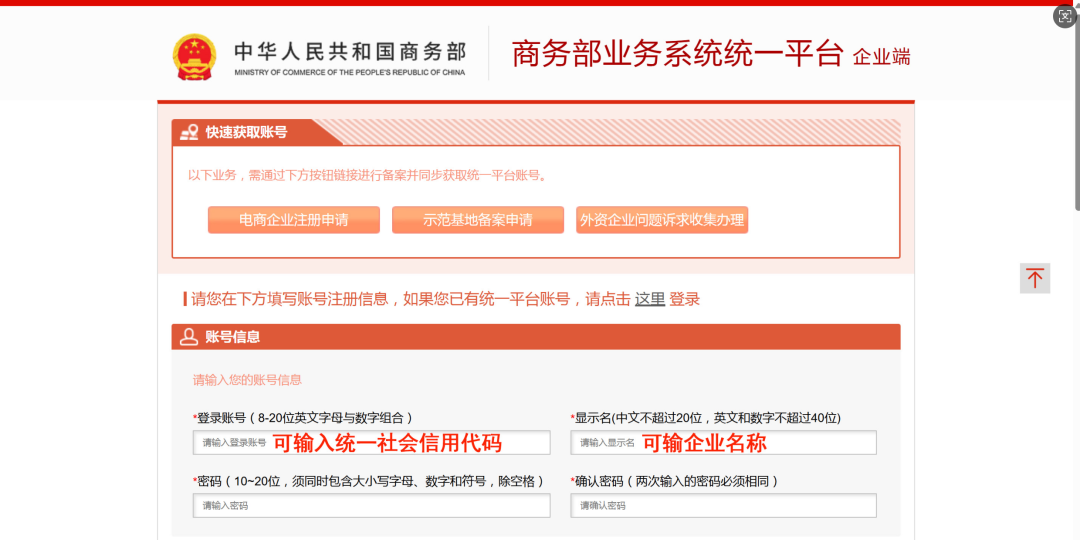This screenshot has height=540, width=1080.
Task: Click the 请输入您的账号信息 hint text
Action: 247,380
